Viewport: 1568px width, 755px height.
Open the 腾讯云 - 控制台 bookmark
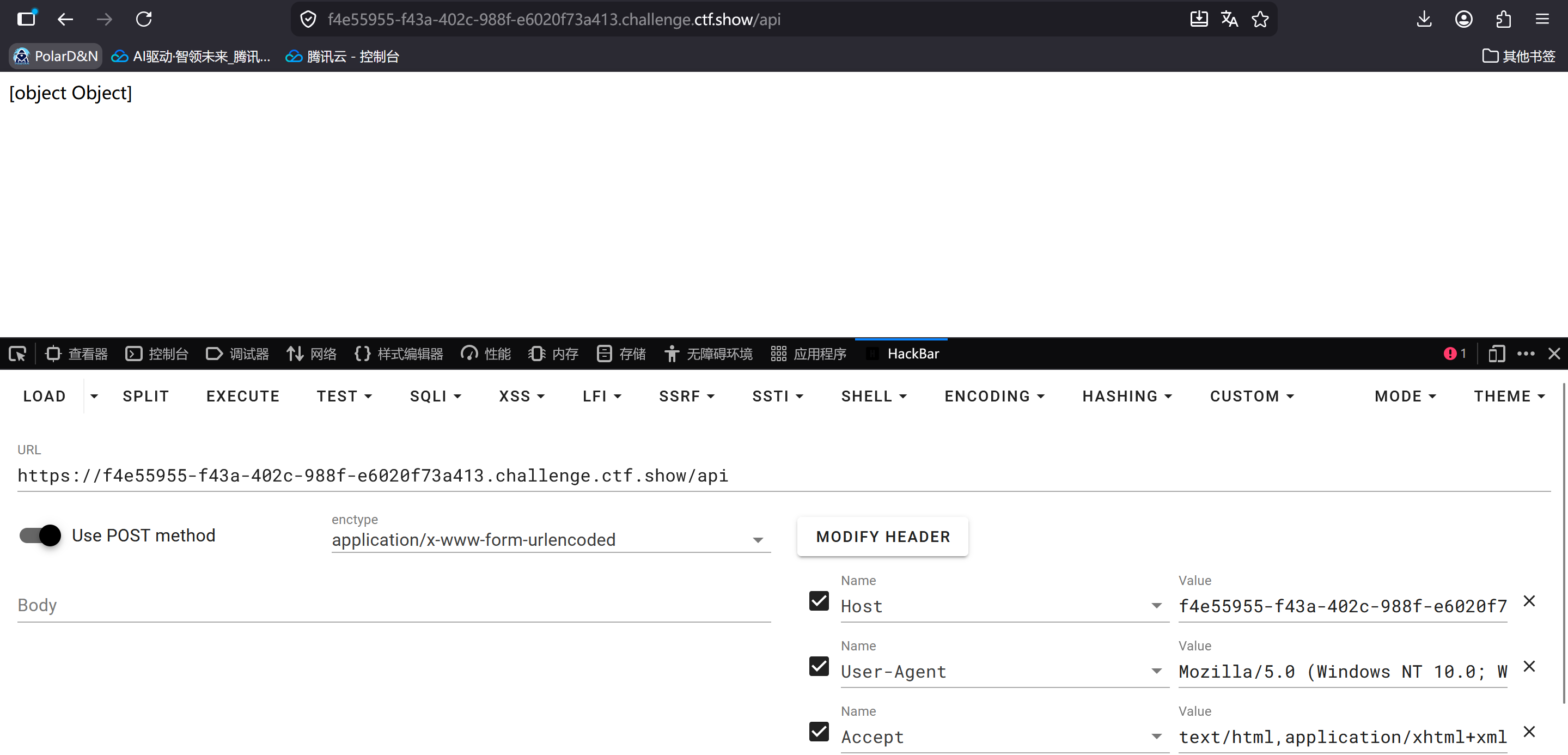click(342, 56)
